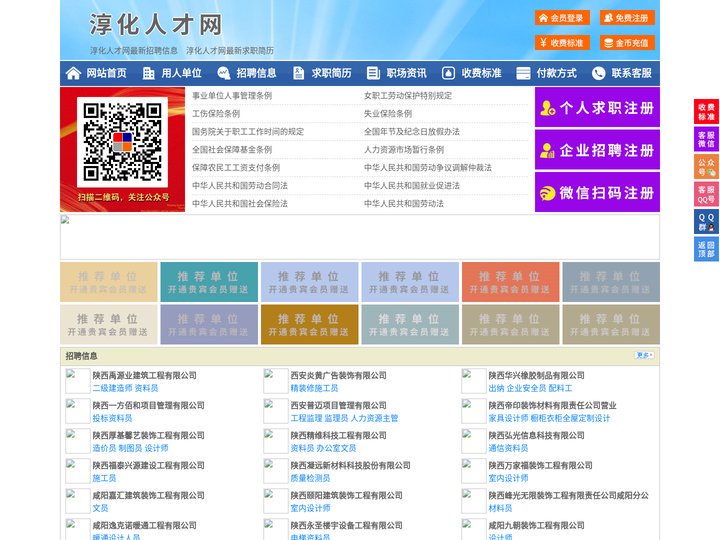
Task: Click the person icon on 个人求职注册
Action: coord(547,108)
